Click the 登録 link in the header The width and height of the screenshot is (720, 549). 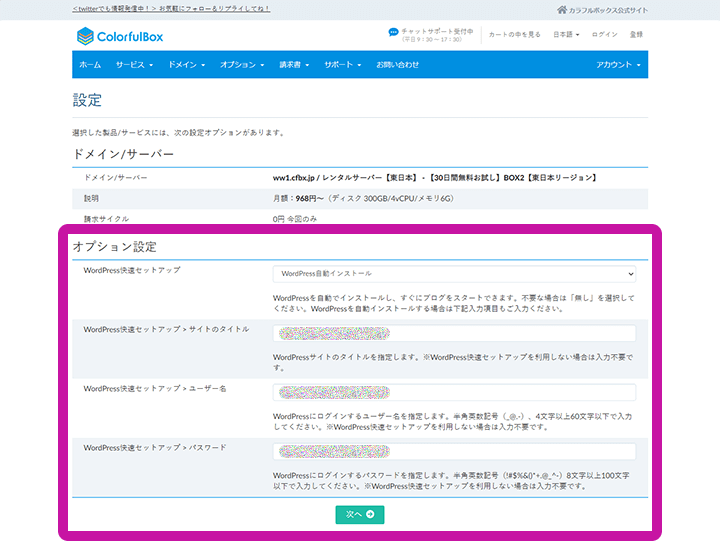[x=637, y=34]
